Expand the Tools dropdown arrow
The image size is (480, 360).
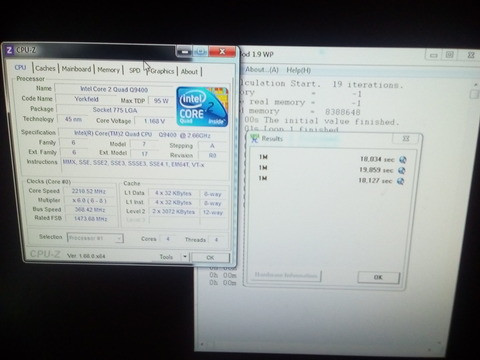(x=185, y=257)
